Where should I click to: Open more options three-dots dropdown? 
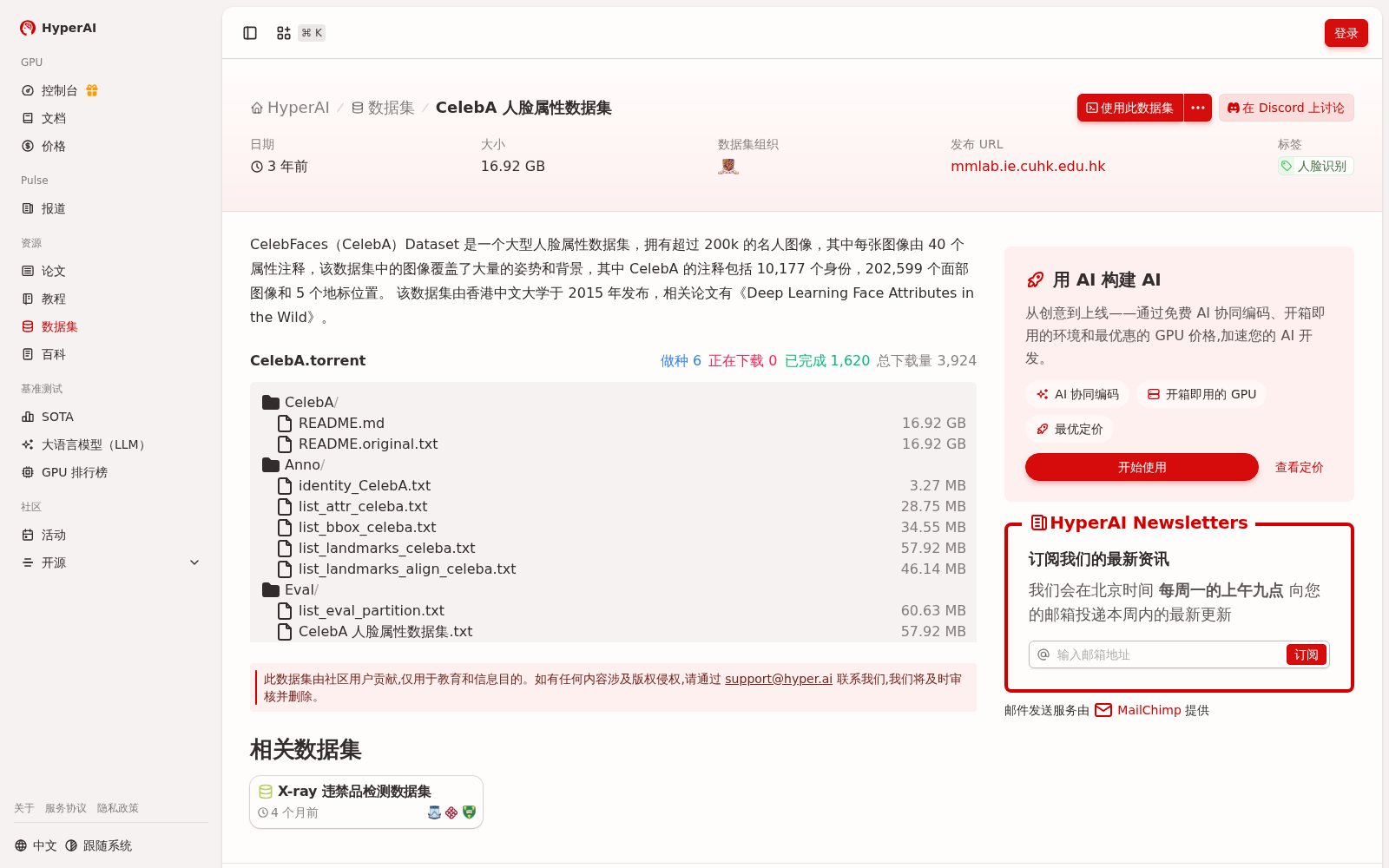tap(1198, 108)
